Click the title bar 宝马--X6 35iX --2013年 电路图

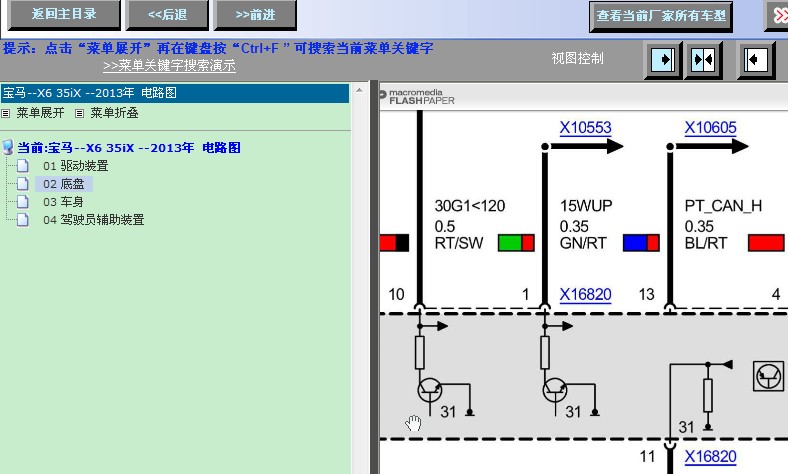[x=175, y=93]
